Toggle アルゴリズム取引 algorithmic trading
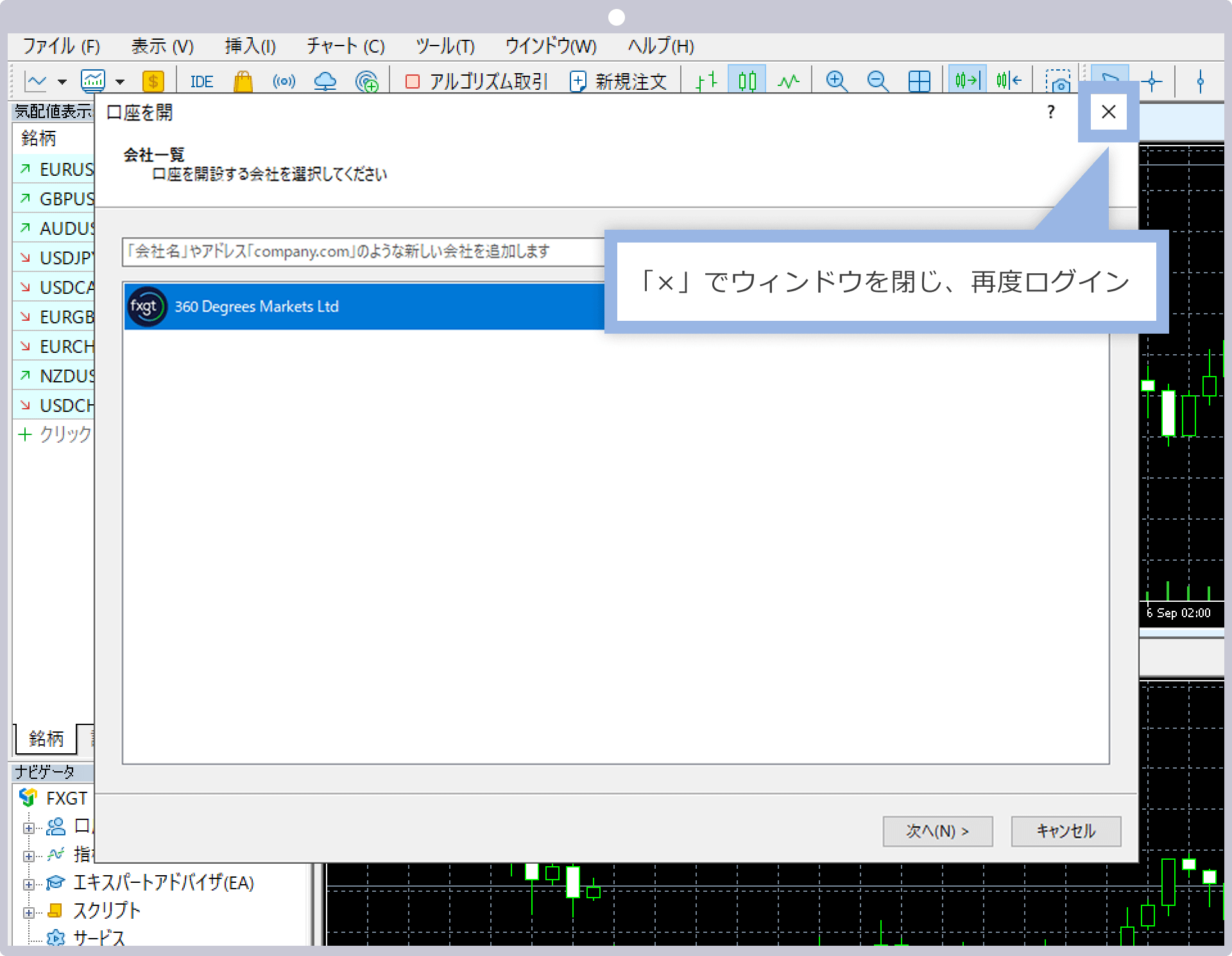This screenshot has width=1232, height=956. click(476, 81)
